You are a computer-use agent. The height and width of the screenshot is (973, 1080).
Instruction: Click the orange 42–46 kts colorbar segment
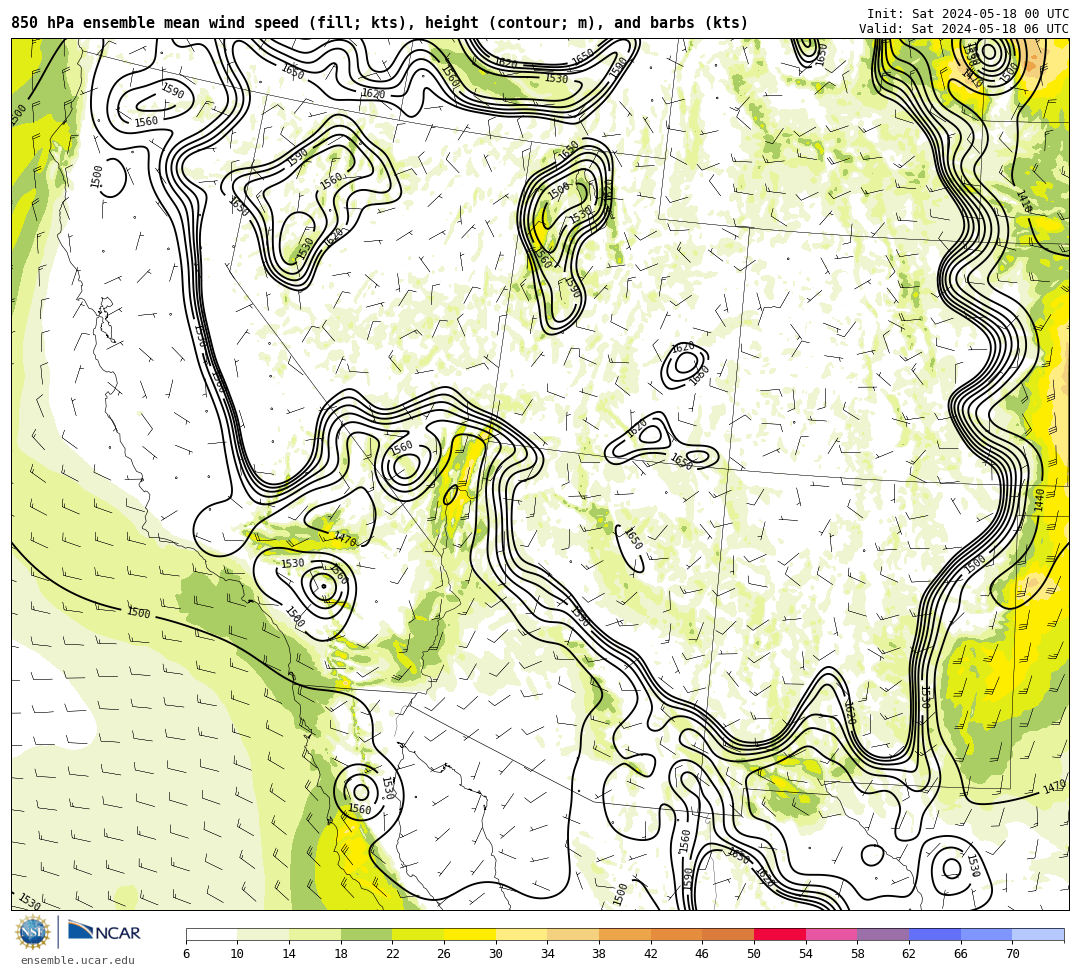coord(676,934)
